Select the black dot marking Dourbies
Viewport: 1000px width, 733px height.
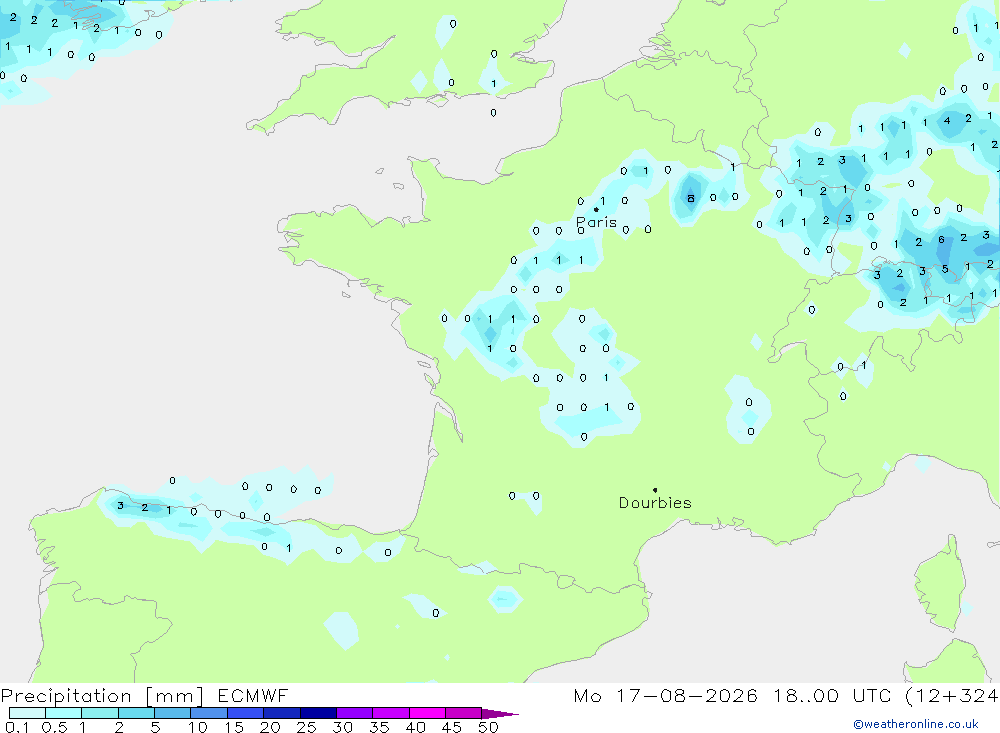[x=655, y=490]
